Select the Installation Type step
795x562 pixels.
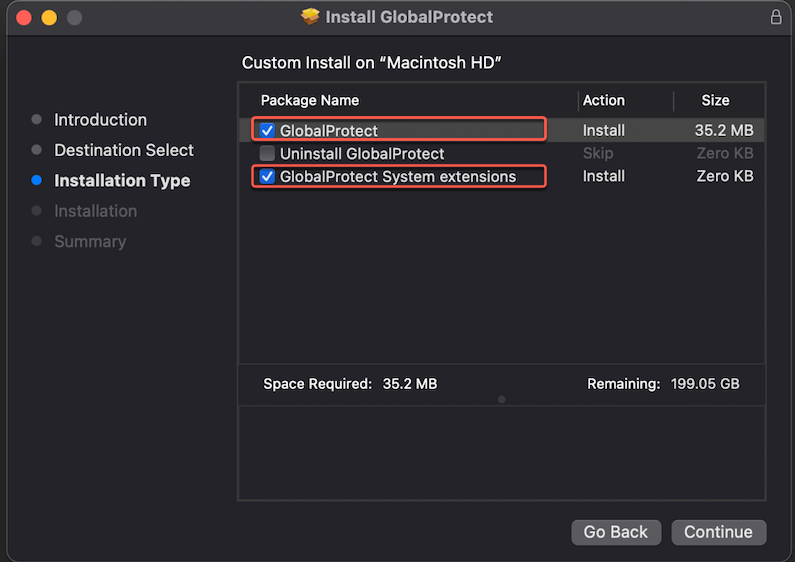pos(122,181)
